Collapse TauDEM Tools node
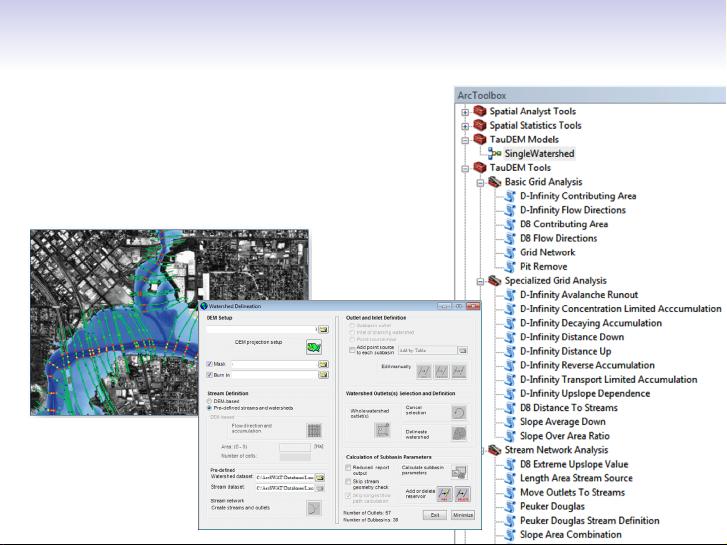The width and height of the screenshot is (727, 545). (465, 168)
